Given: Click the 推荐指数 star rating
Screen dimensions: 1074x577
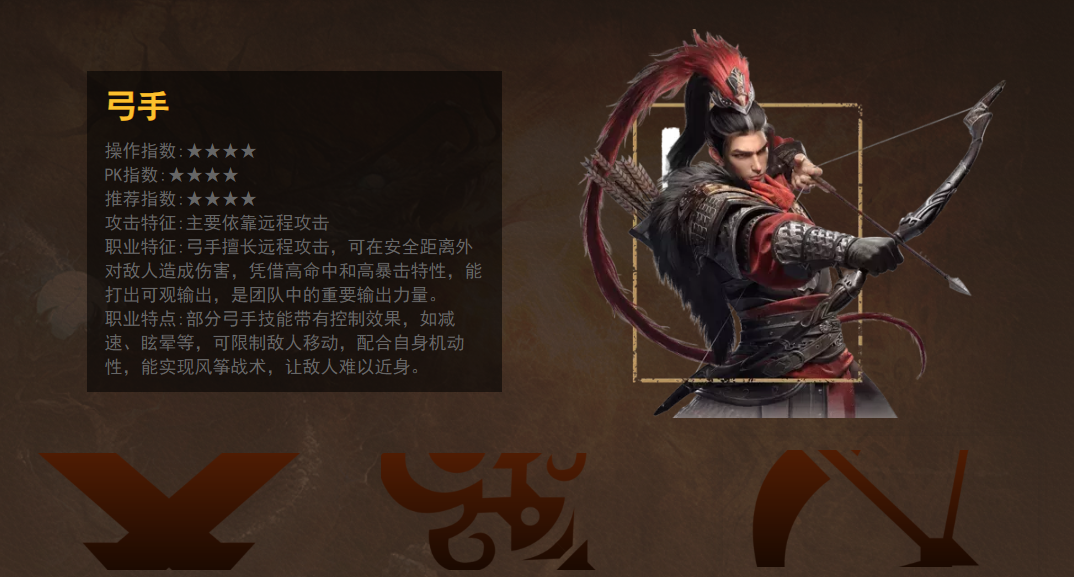Looking at the screenshot, I should 221,199.
